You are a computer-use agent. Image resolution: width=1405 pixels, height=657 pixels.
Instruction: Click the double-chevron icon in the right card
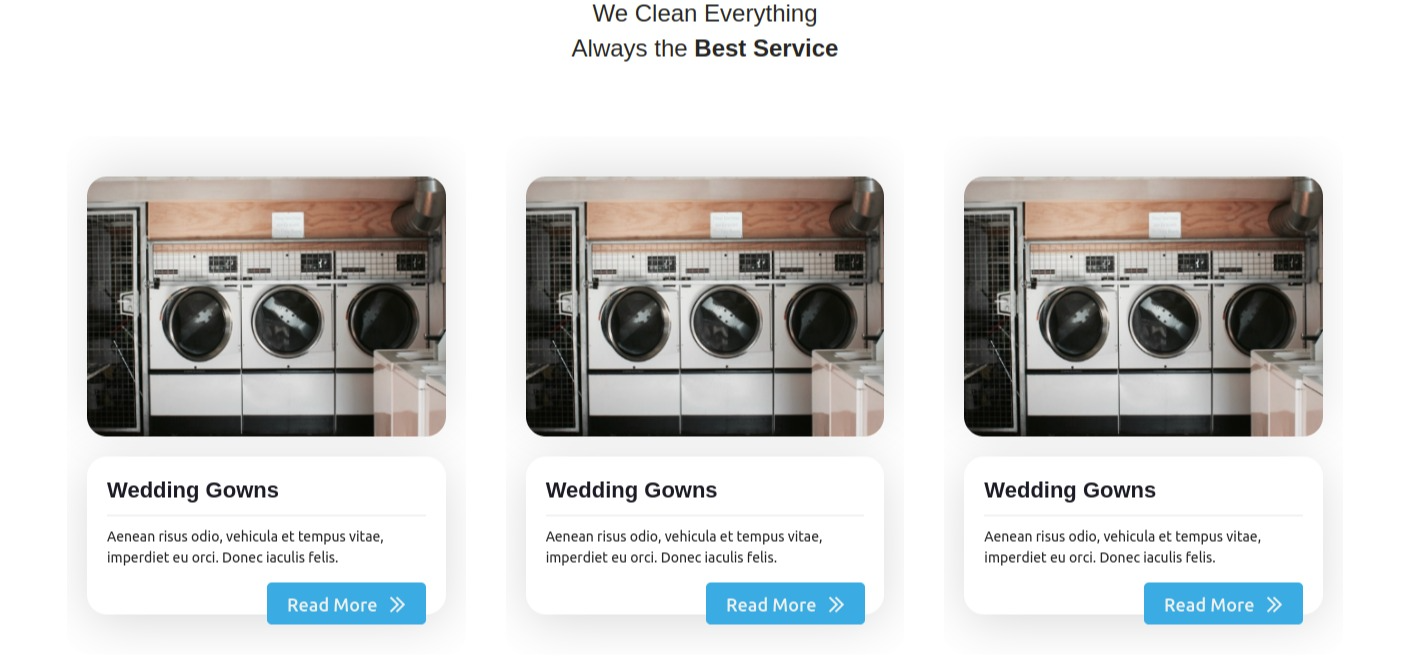pos(1274,604)
